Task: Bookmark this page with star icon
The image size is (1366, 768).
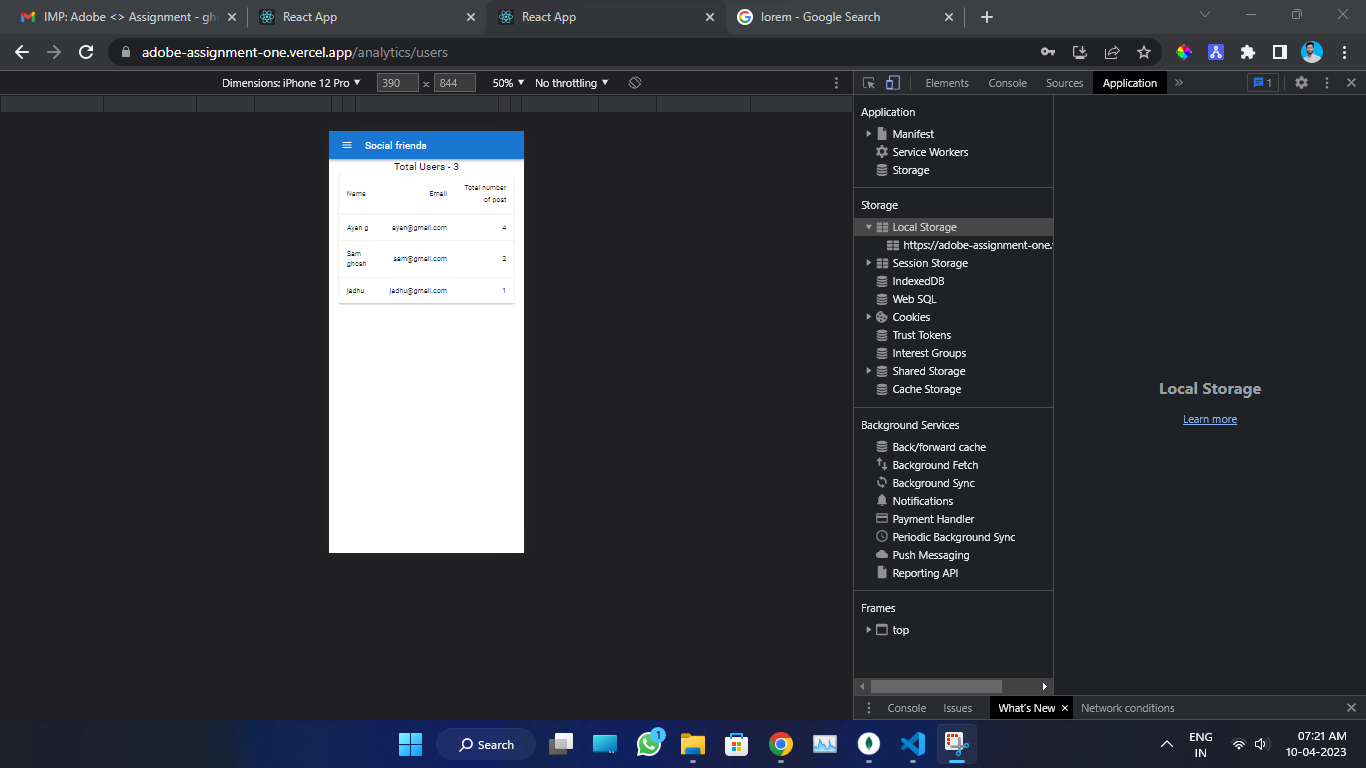Action: [1144, 52]
